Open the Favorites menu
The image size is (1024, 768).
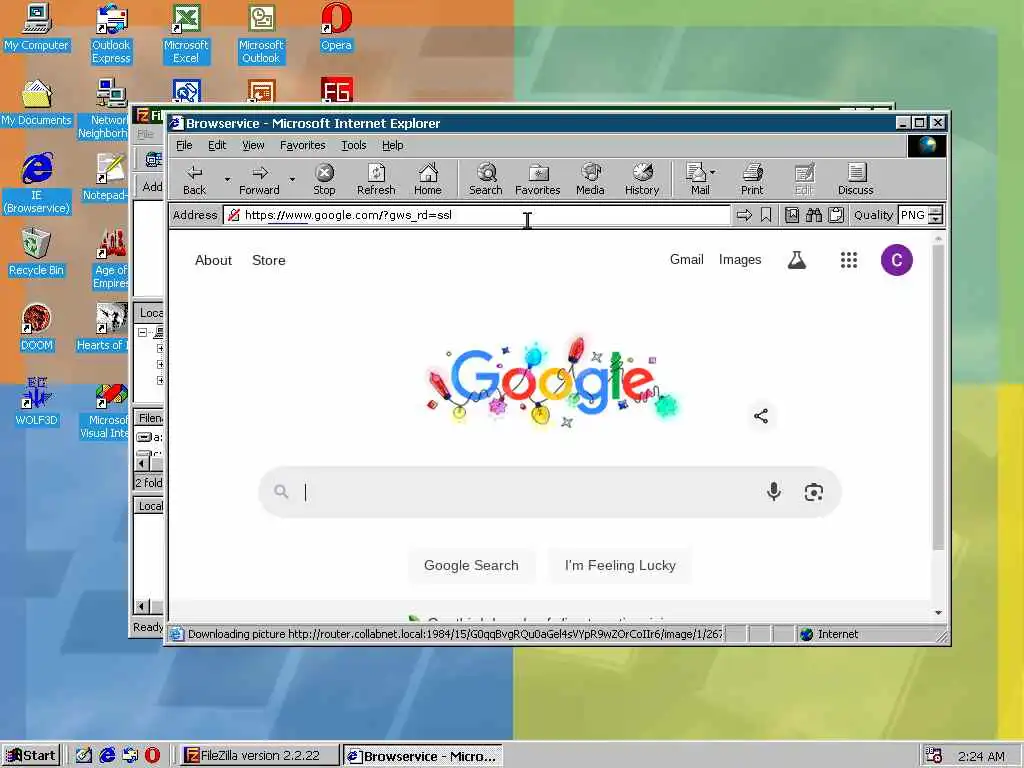(302, 145)
